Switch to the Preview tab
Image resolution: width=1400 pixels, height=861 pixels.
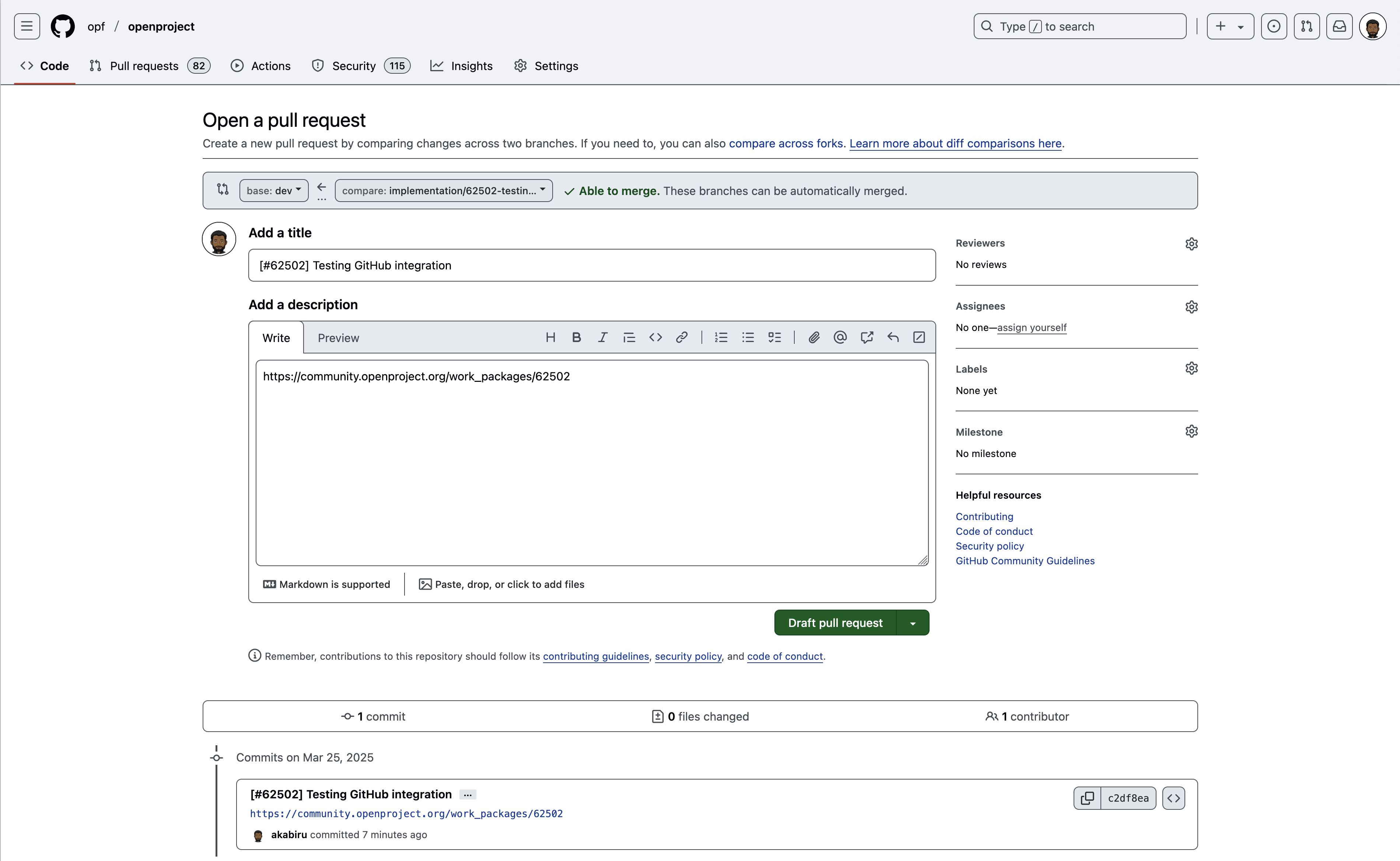[x=339, y=337]
